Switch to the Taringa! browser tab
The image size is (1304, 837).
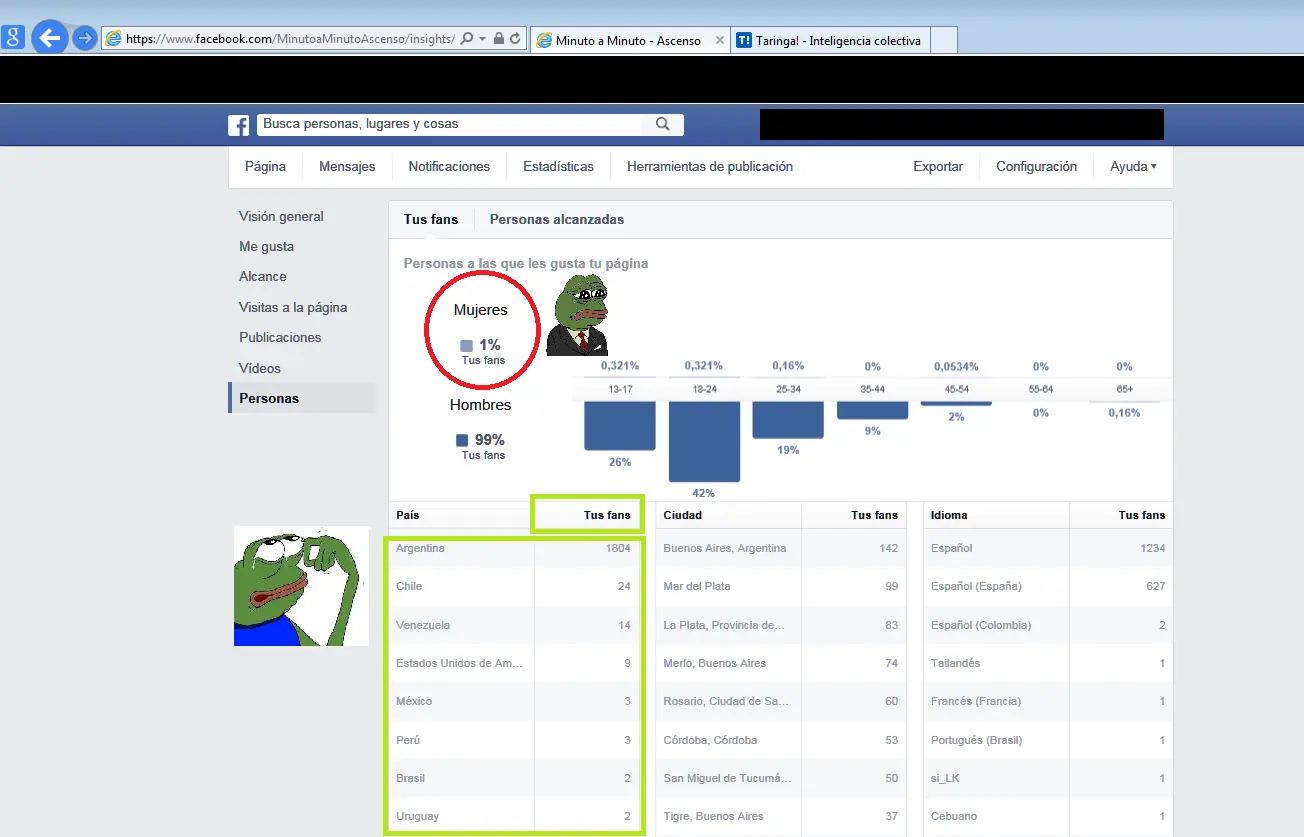click(829, 41)
